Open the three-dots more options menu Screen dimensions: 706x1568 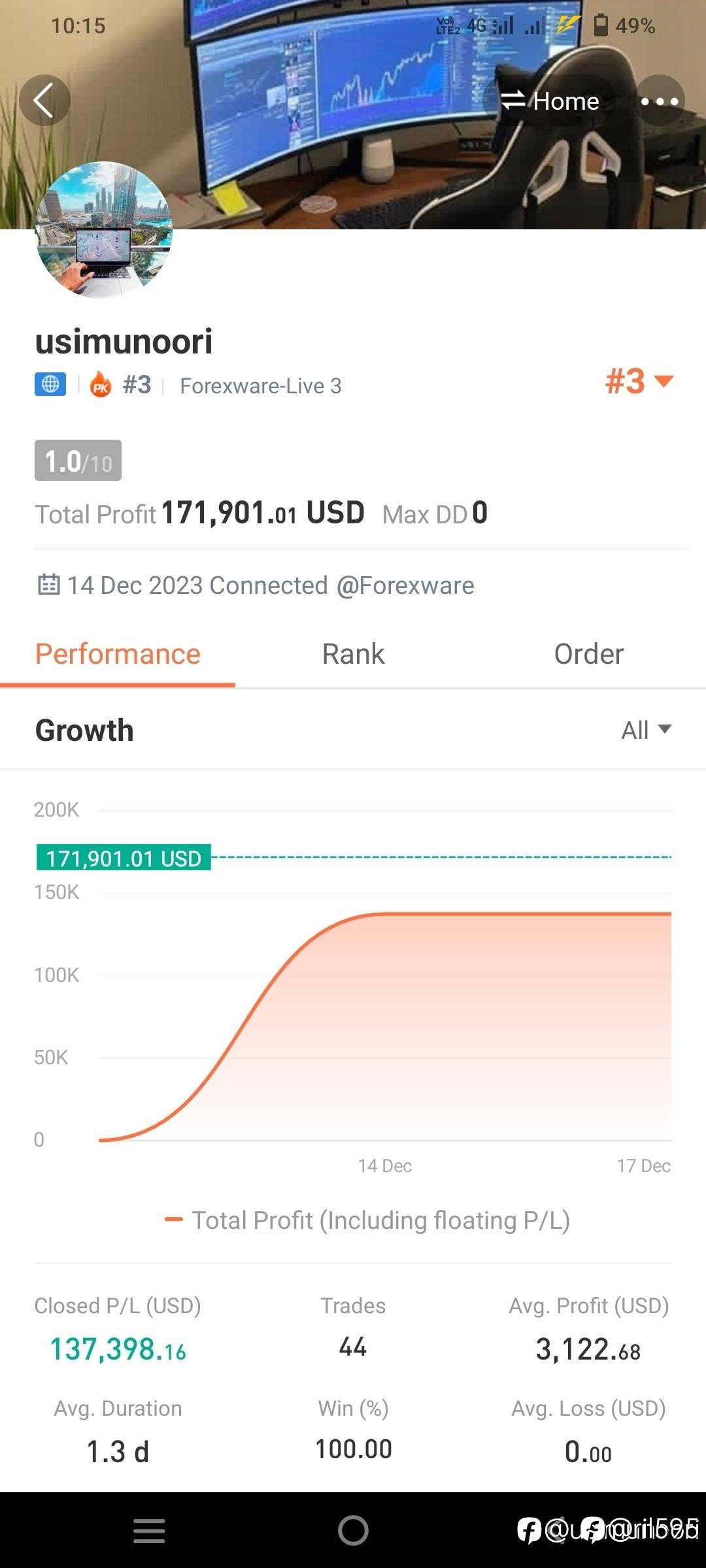coord(660,101)
